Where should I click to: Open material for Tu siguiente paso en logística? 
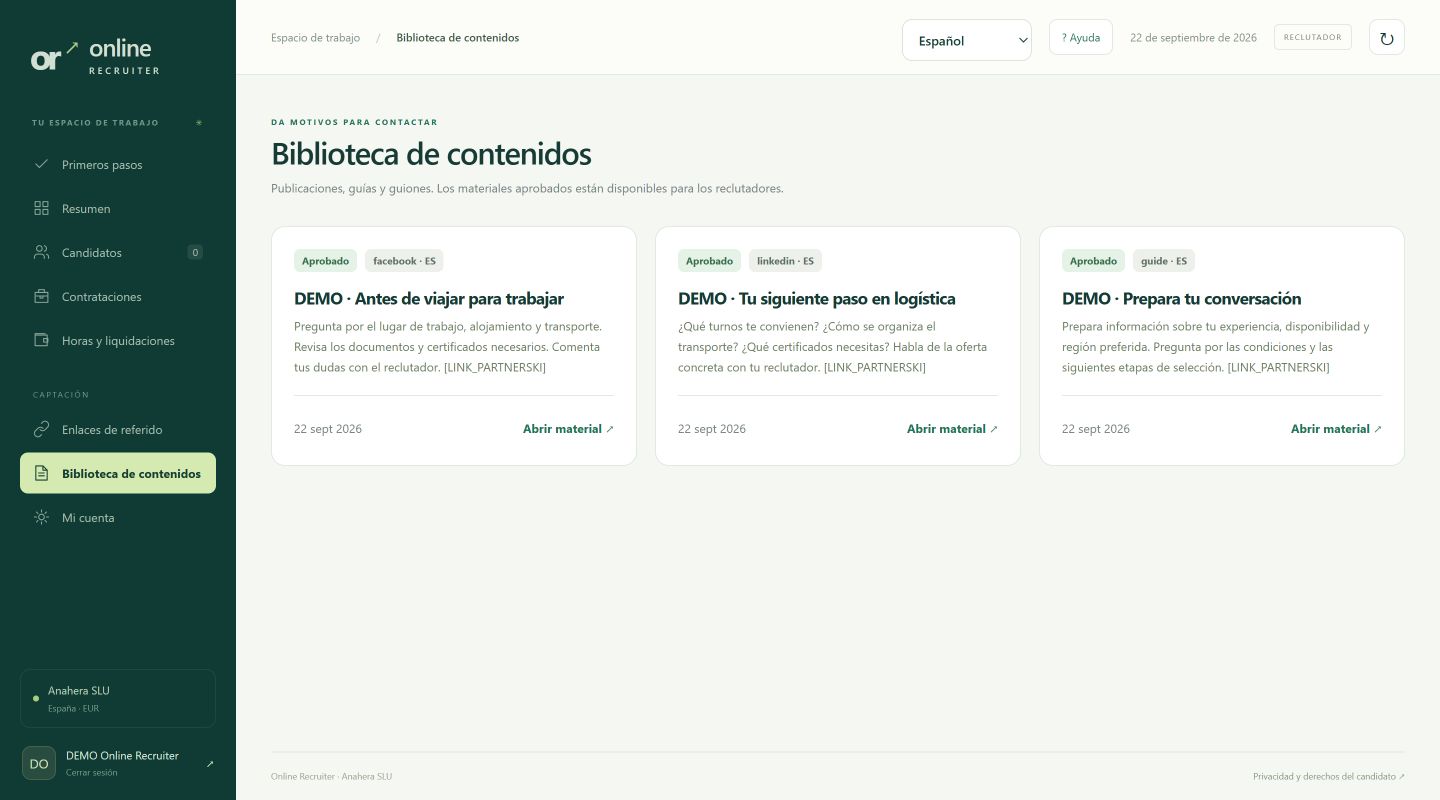pos(952,429)
